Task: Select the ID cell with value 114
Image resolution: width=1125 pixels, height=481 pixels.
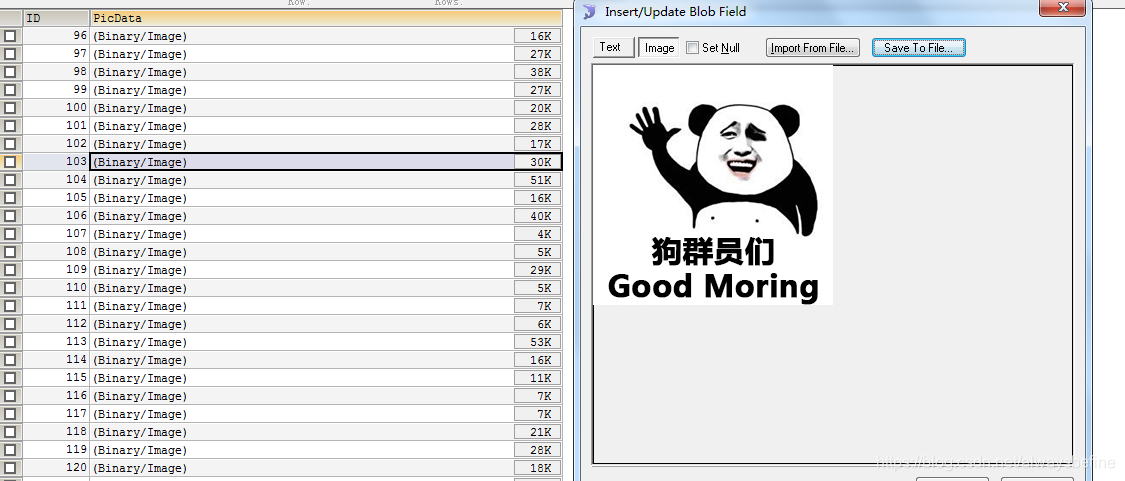Action: click(56, 360)
